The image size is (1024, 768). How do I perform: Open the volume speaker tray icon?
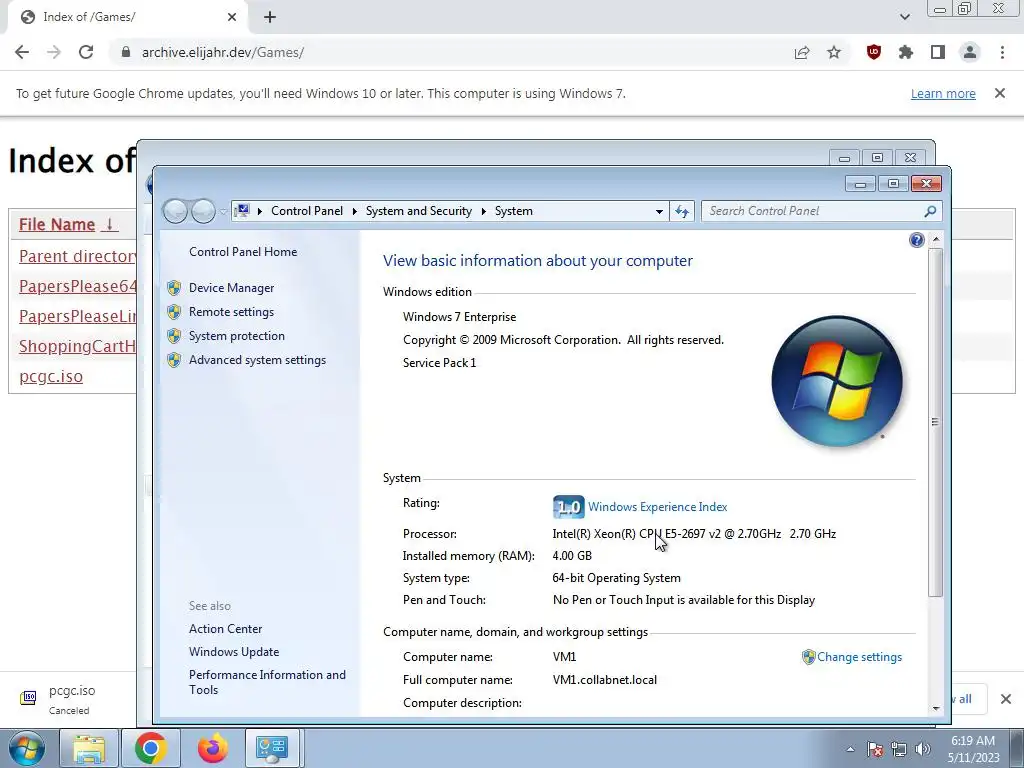[x=923, y=749]
